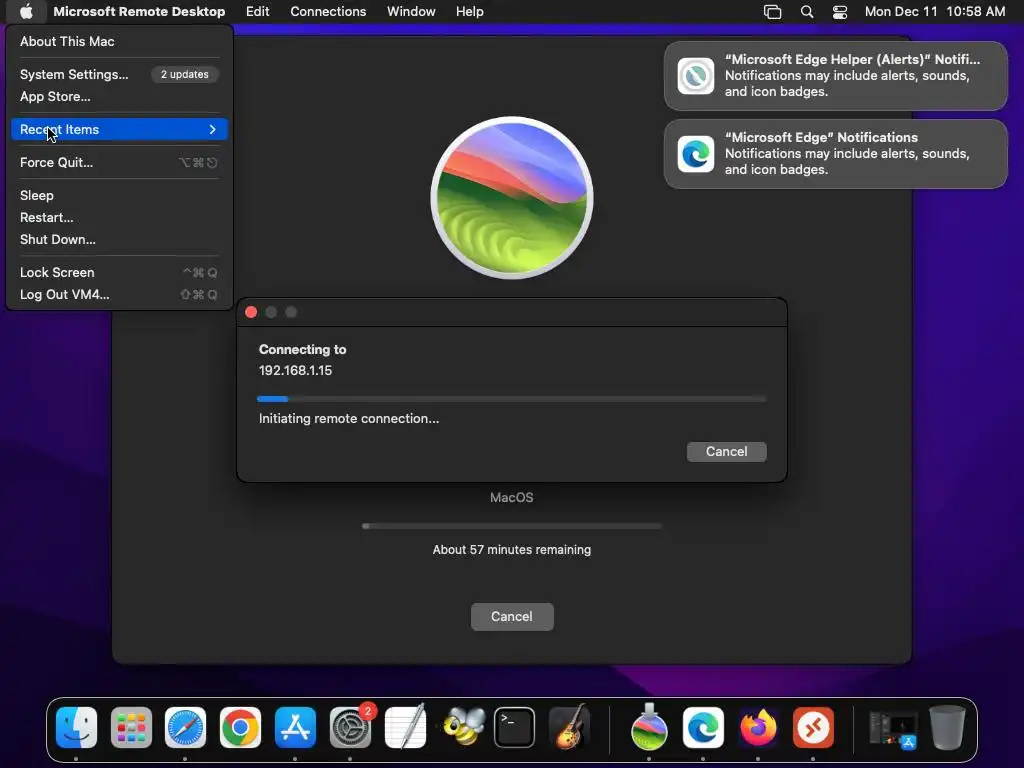Click the 2 updates badge

(185, 74)
